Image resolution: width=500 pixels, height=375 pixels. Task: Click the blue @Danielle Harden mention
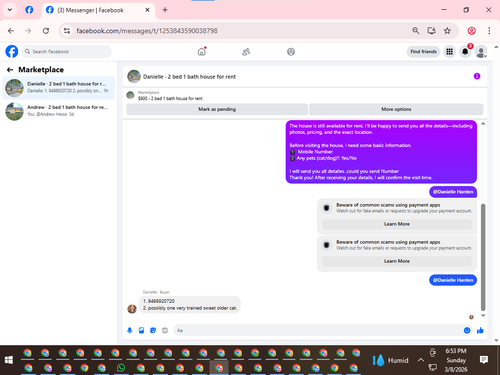tap(453, 280)
